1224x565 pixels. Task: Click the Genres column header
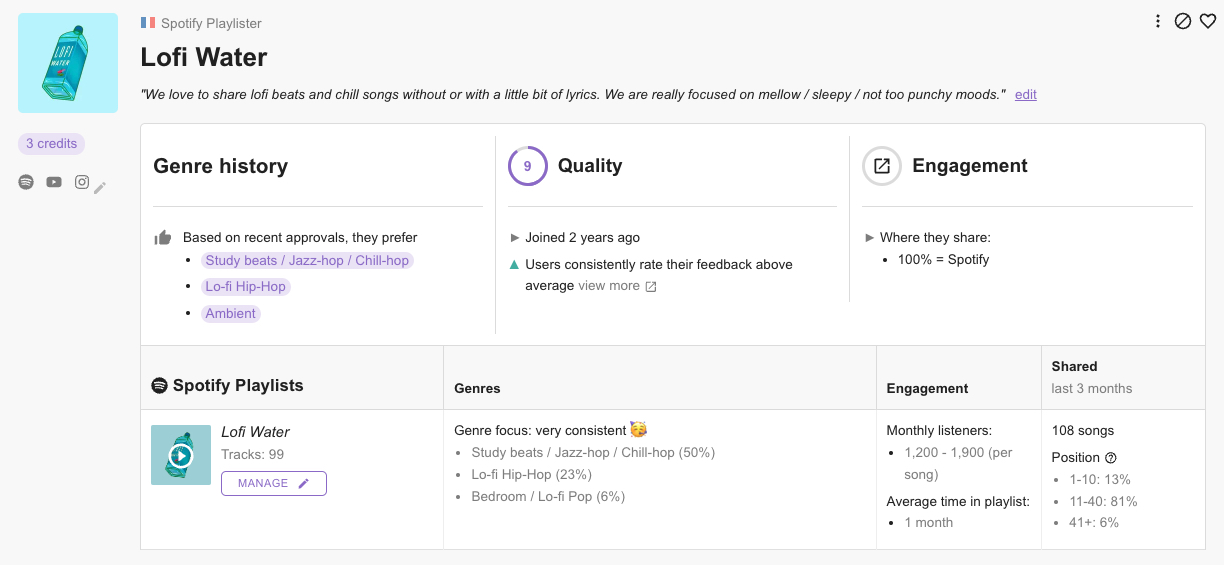pyautogui.click(x=477, y=388)
